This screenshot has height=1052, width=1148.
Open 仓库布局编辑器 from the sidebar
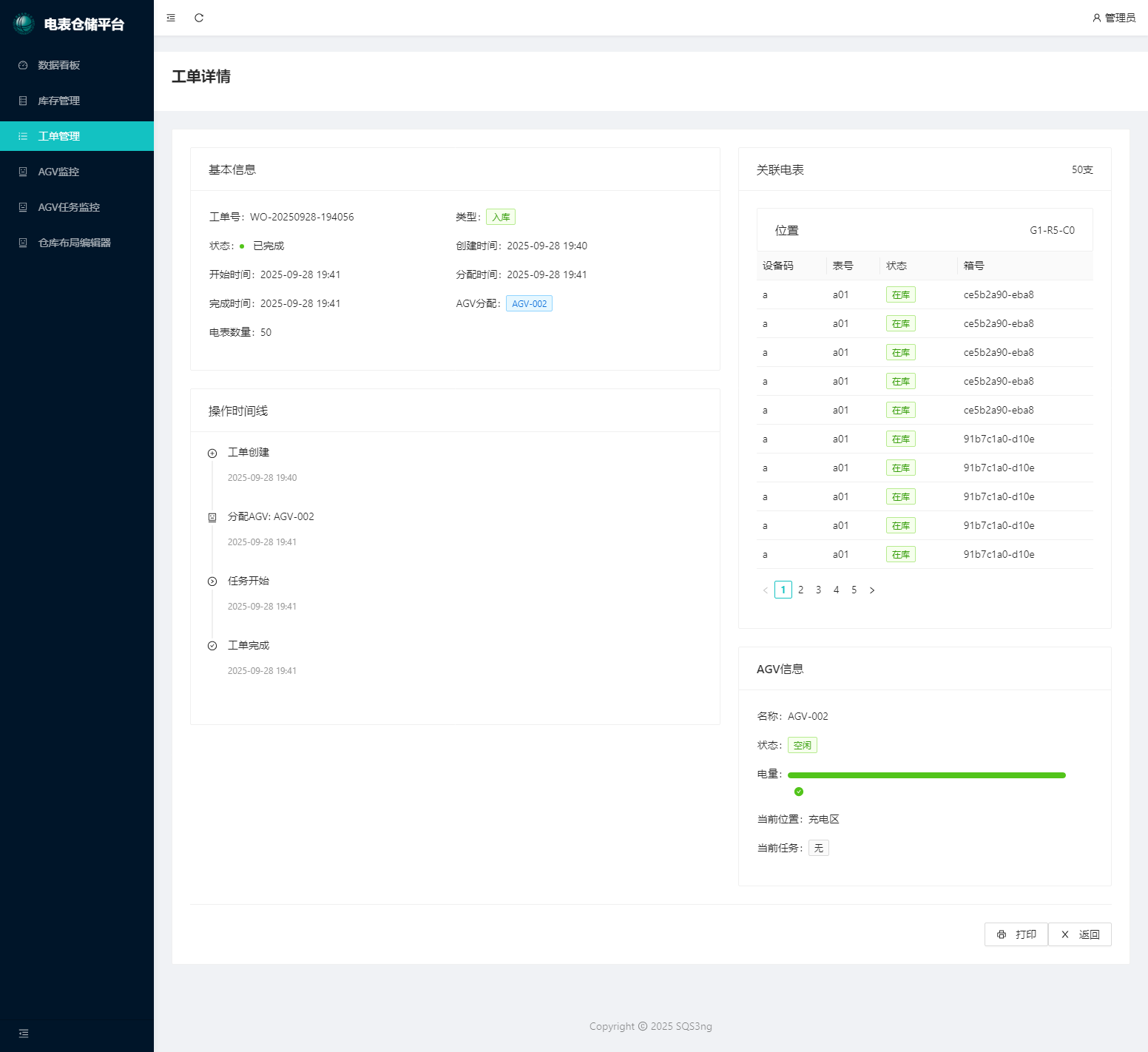click(x=74, y=243)
